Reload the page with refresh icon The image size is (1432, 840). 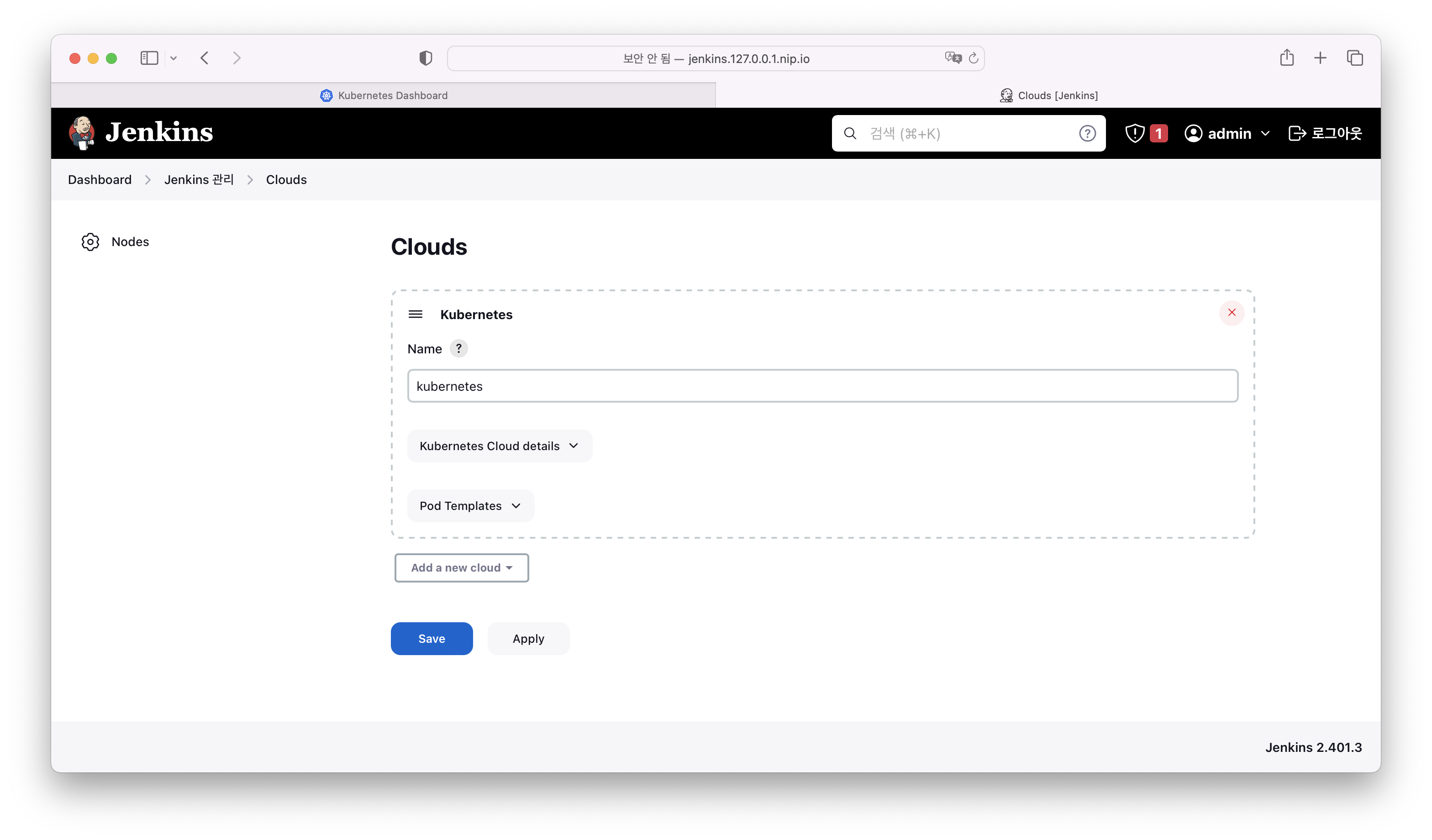[974, 58]
